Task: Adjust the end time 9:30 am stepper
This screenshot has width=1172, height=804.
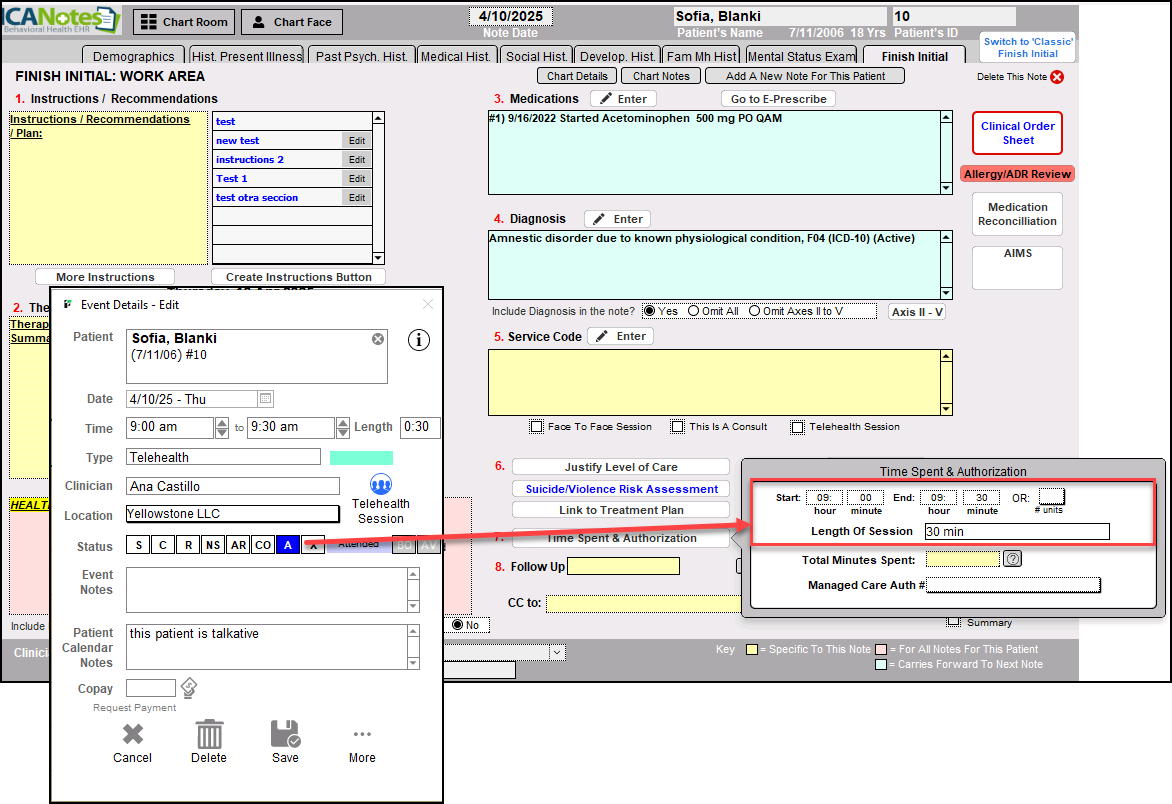Action: tap(342, 428)
